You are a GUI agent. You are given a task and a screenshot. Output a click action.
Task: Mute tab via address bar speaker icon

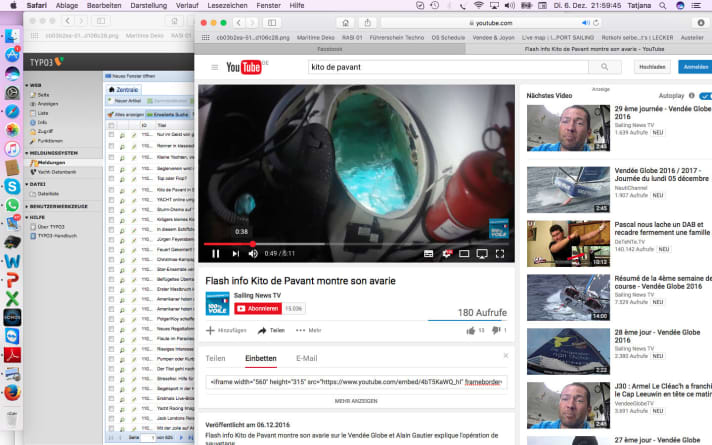click(585, 23)
